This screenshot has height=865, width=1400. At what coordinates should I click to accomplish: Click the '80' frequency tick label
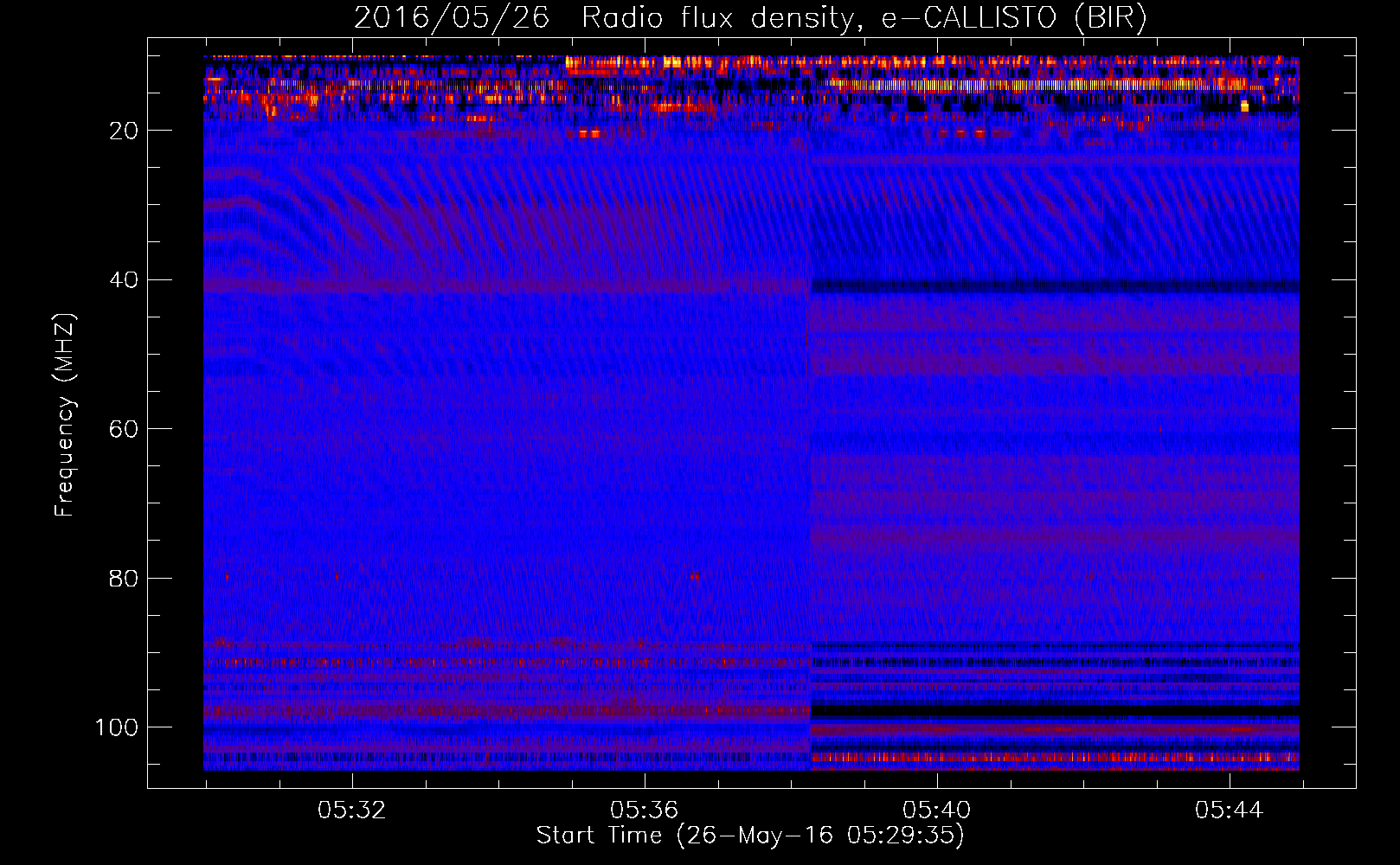point(124,579)
